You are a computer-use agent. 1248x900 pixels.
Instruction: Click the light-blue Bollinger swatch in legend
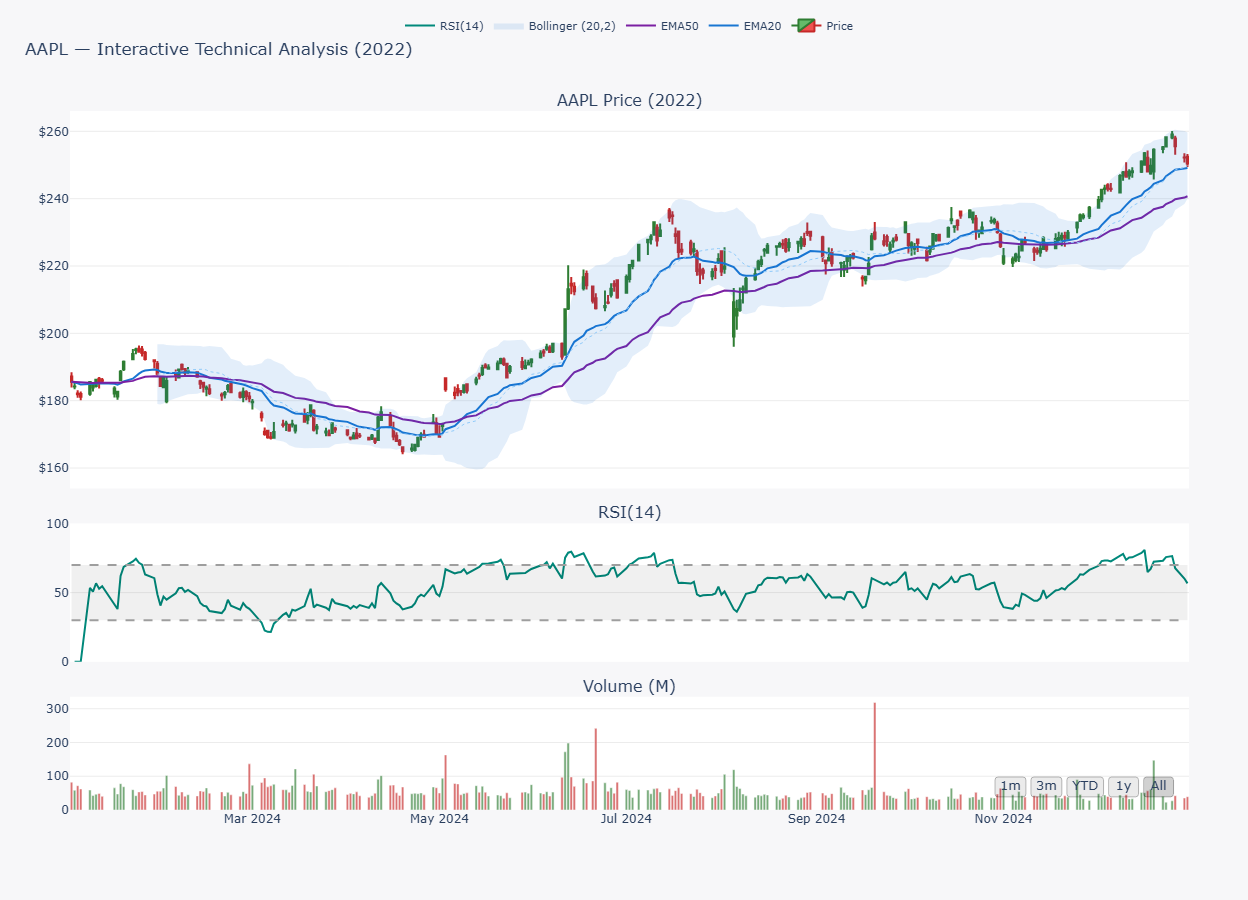pyautogui.click(x=508, y=26)
